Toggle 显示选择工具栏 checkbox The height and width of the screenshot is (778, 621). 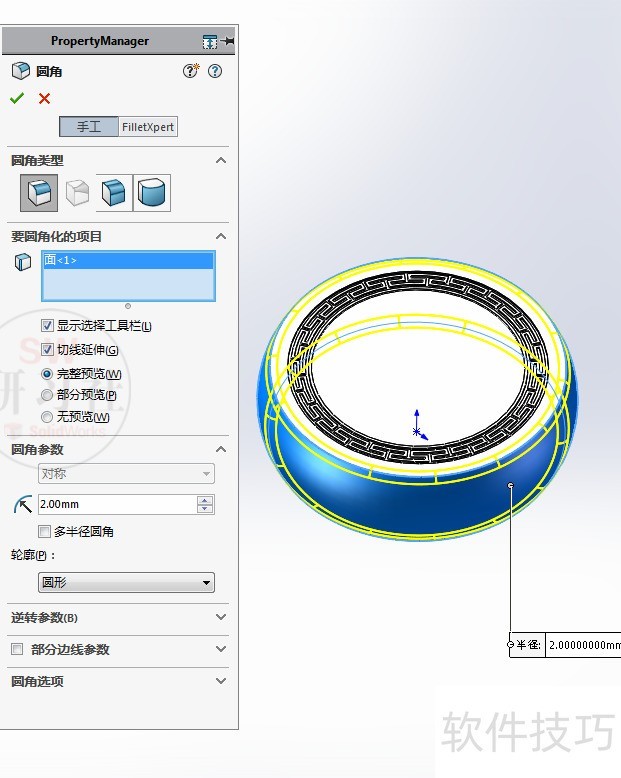pyautogui.click(x=47, y=325)
